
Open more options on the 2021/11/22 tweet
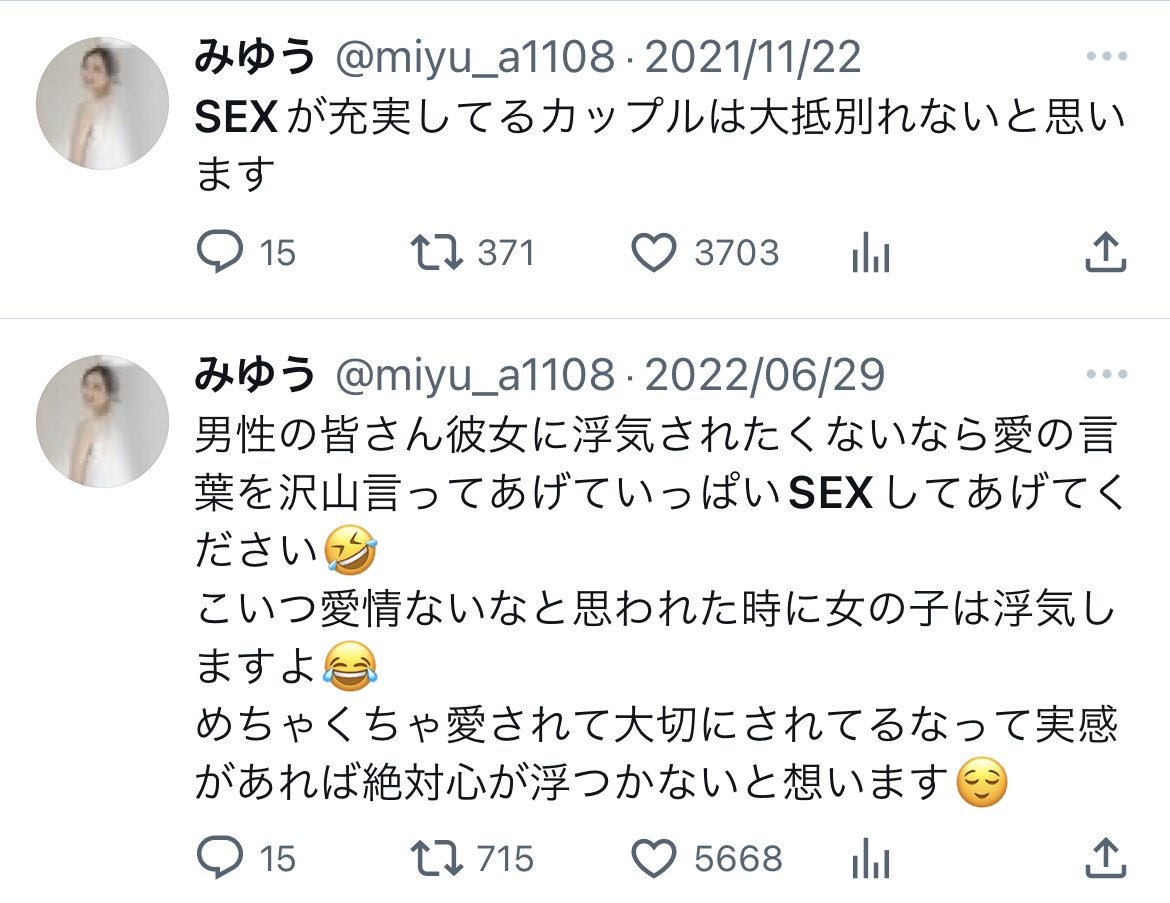[x=1107, y=56]
